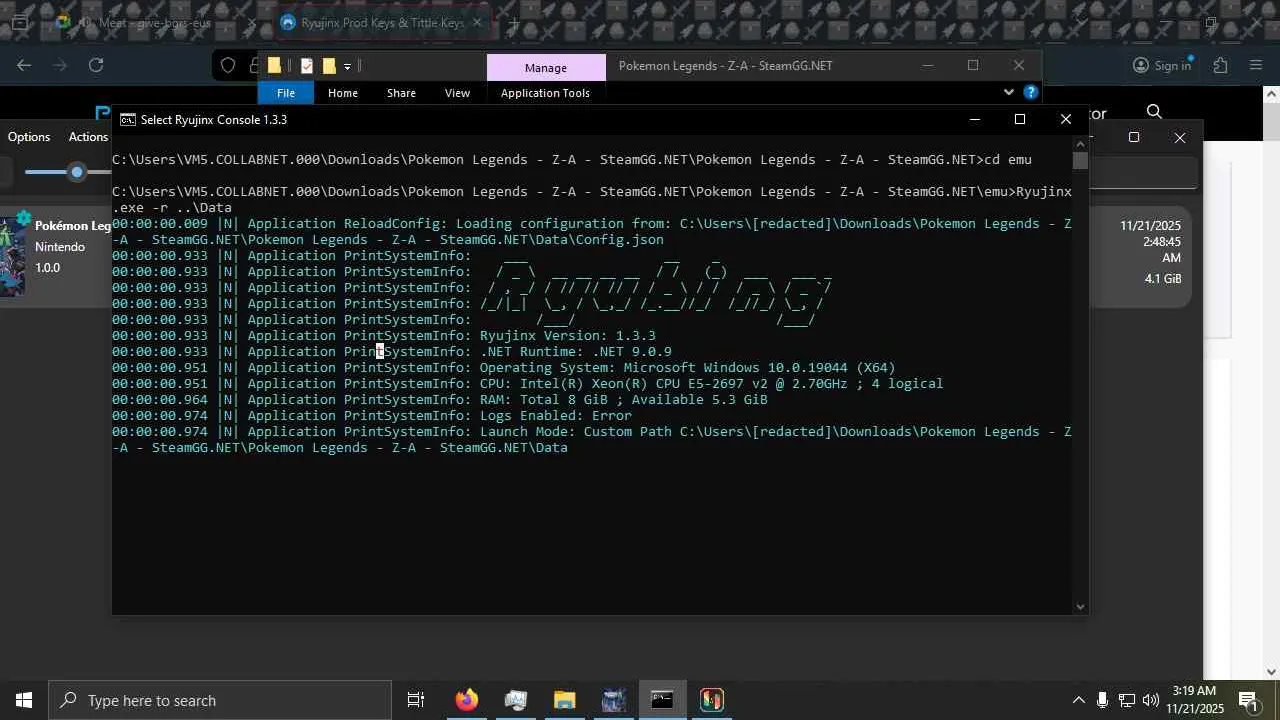Open the notification center icon
The width and height of the screenshot is (1280, 720).
tap(1248, 700)
